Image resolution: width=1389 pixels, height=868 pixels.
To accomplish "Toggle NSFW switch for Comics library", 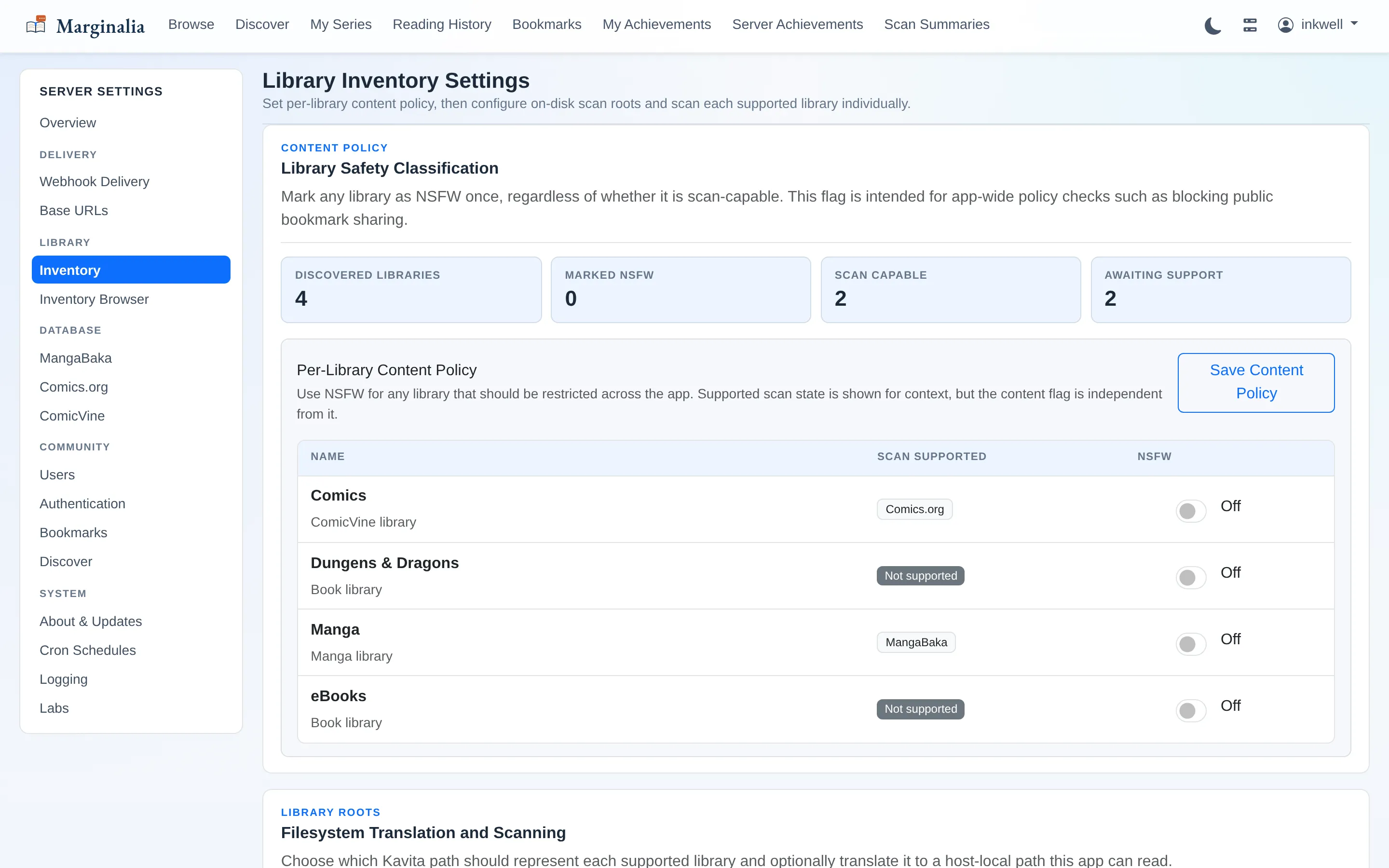I will point(1191,510).
